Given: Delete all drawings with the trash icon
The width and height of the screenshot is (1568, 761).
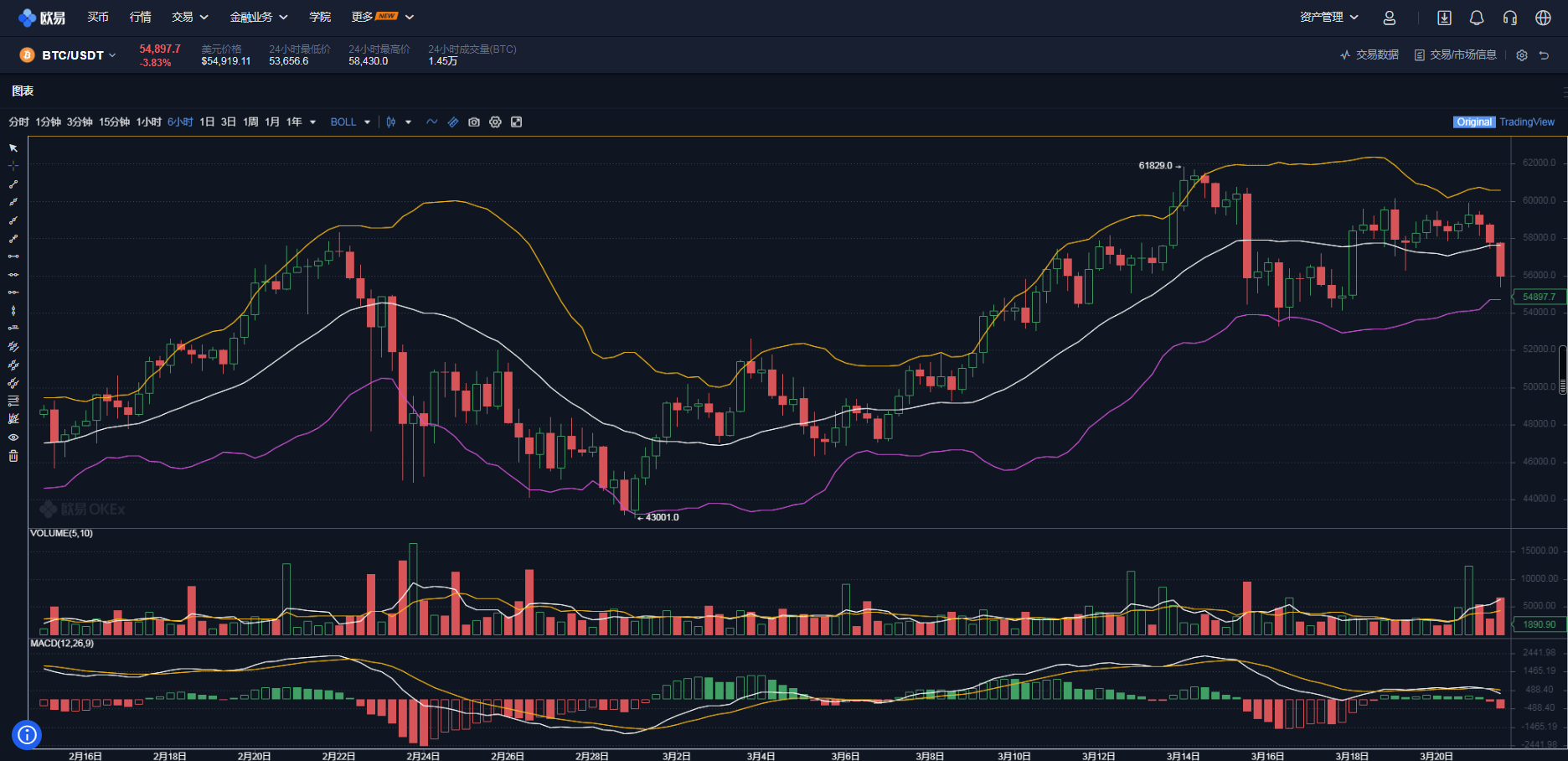Looking at the screenshot, I should 13,456.
